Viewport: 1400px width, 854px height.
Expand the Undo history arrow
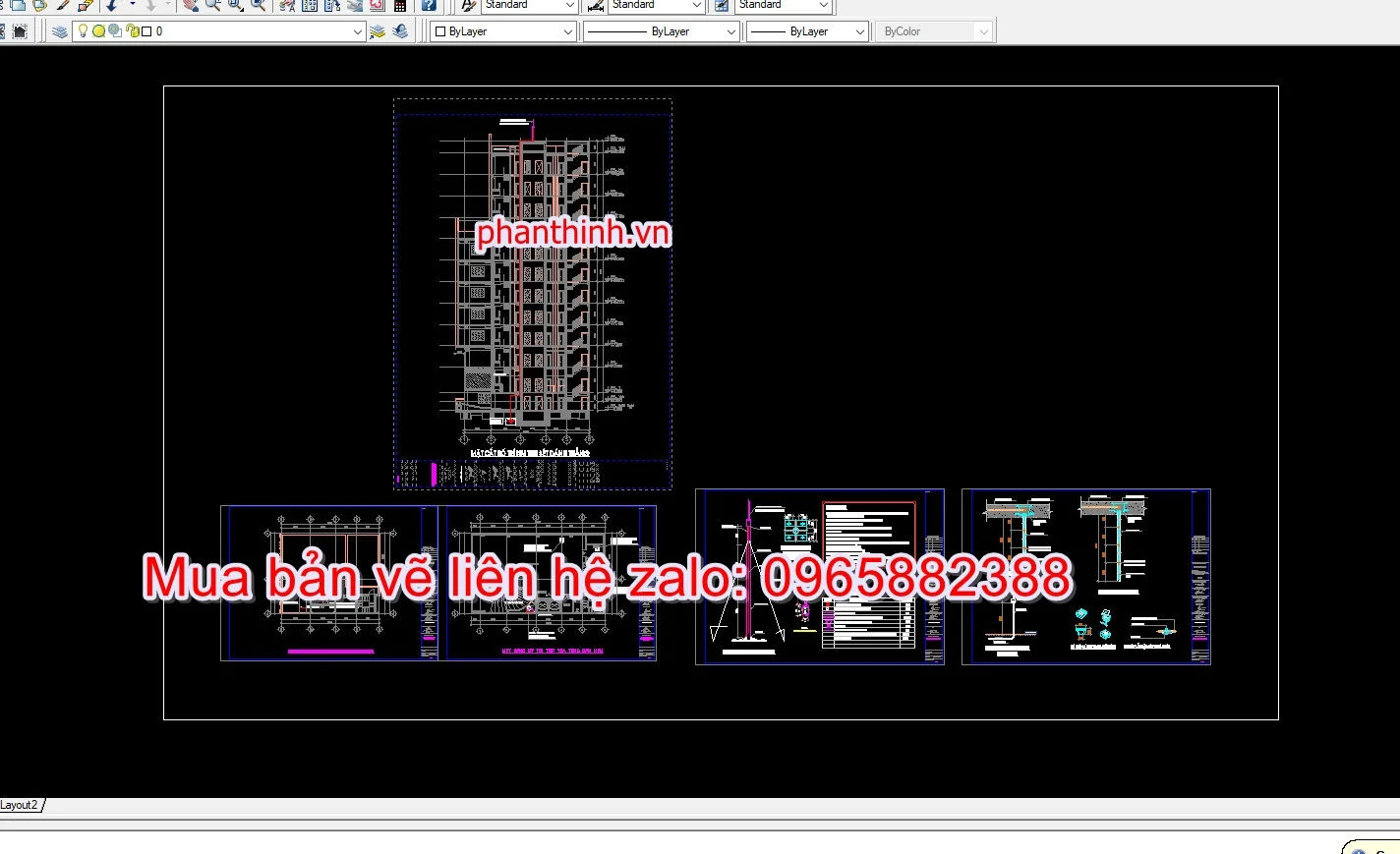point(132,5)
